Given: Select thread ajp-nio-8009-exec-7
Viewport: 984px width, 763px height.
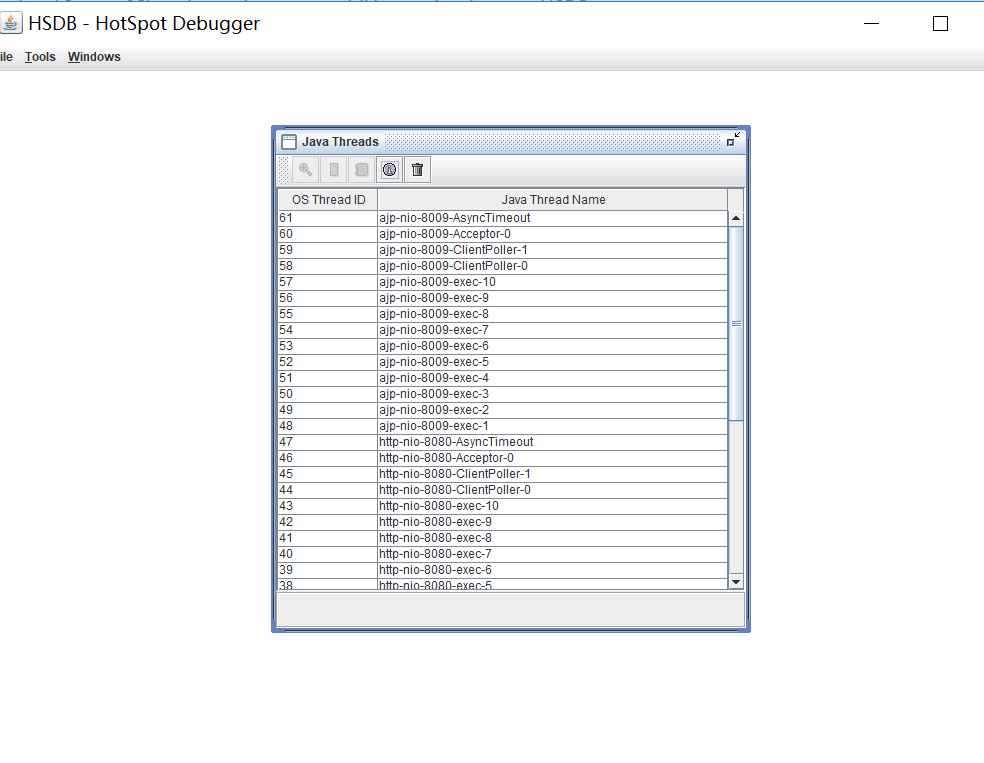Looking at the screenshot, I should tap(553, 330).
